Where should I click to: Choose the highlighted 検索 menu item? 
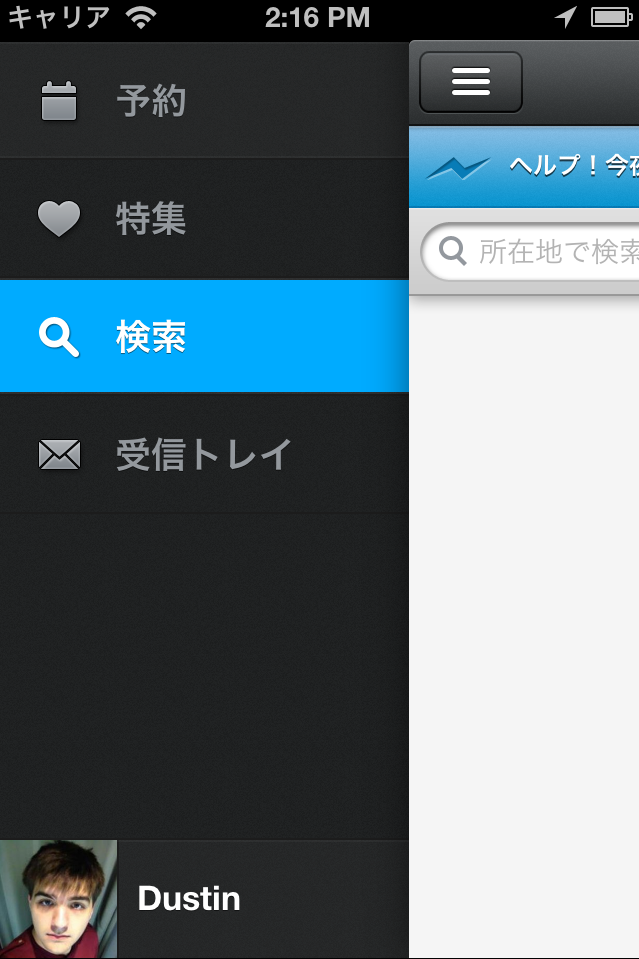tap(204, 336)
